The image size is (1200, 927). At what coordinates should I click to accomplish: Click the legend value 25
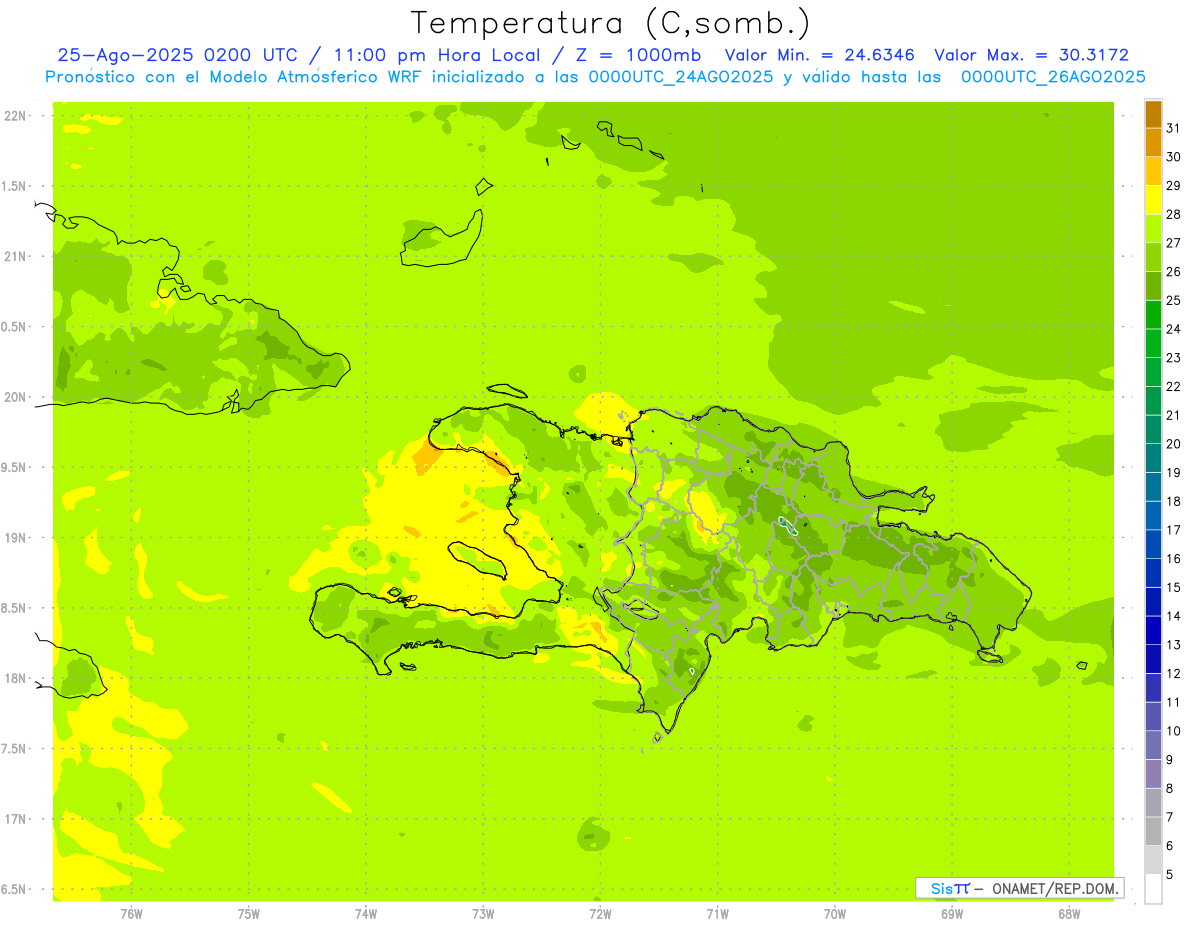[x=1174, y=300]
